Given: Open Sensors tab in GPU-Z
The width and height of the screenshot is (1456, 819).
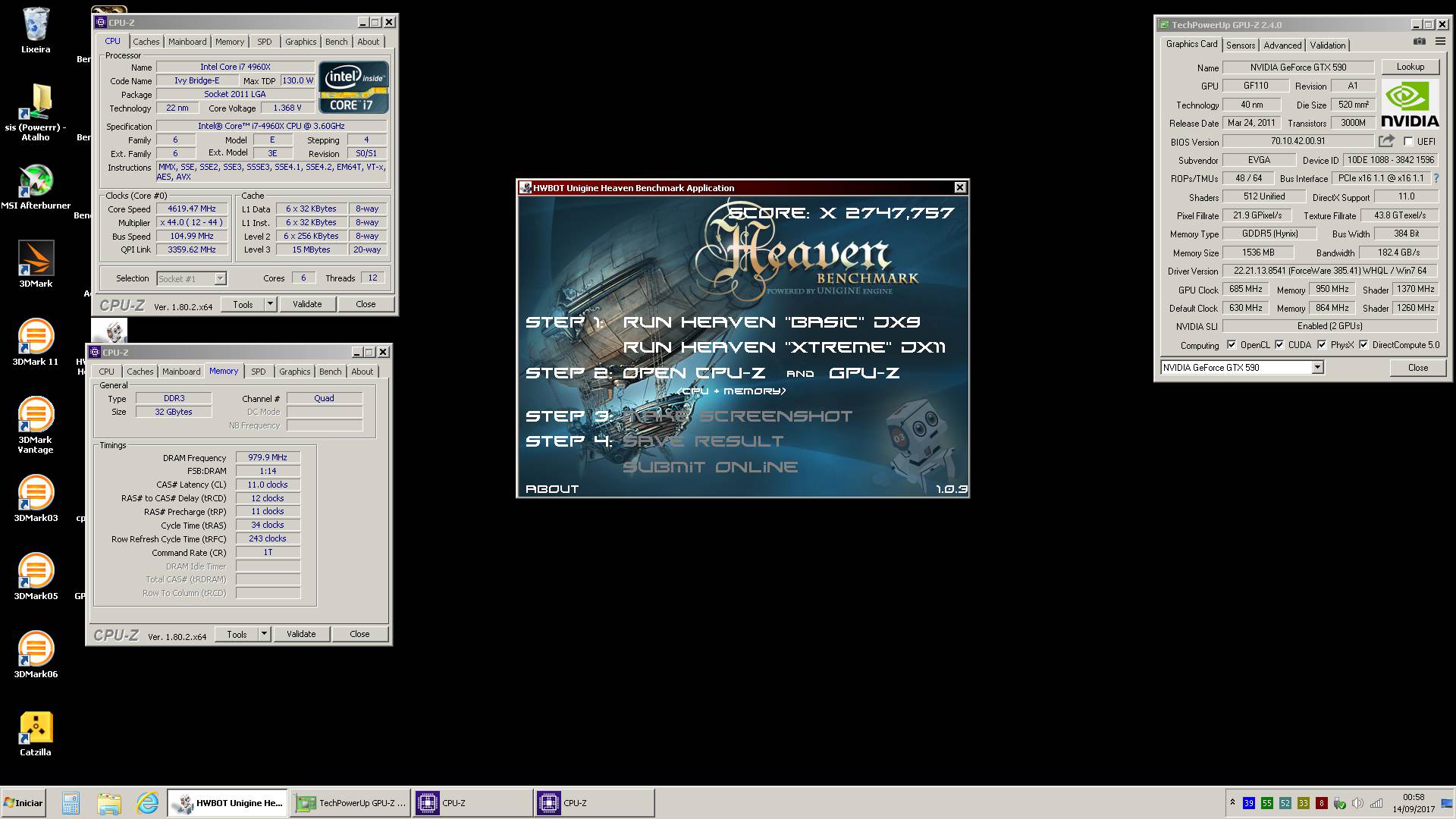Looking at the screenshot, I should pyautogui.click(x=1241, y=45).
